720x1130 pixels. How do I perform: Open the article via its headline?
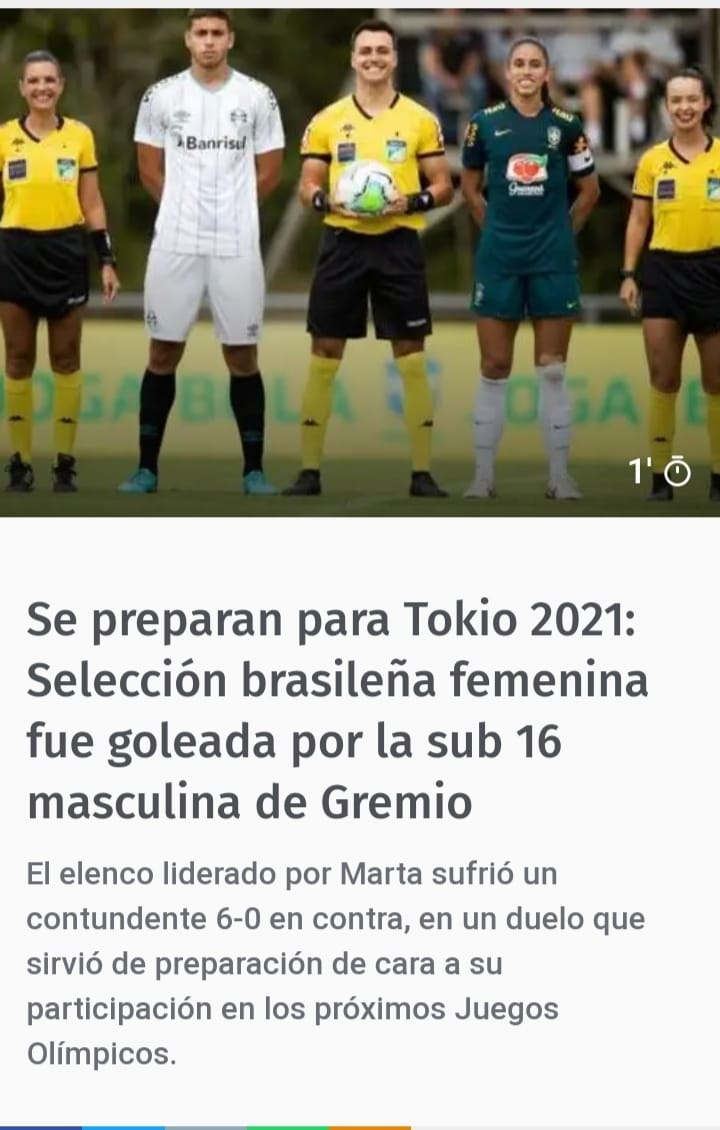337,711
